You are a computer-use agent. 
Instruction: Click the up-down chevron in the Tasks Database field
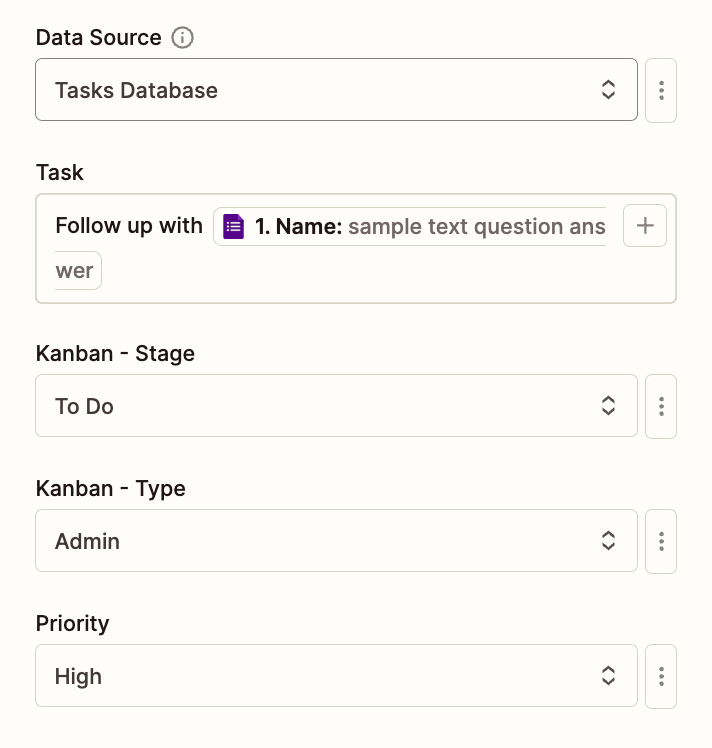tap(608, 90)
